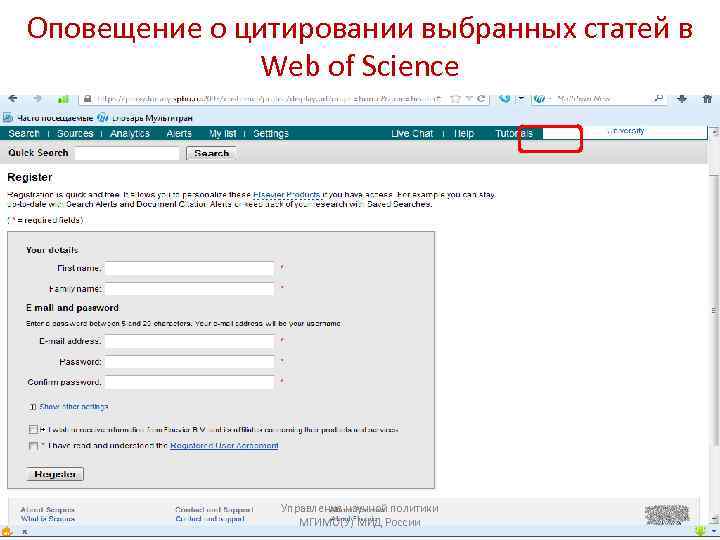Click the magnifier in browser search box

[x=658, y=98]
